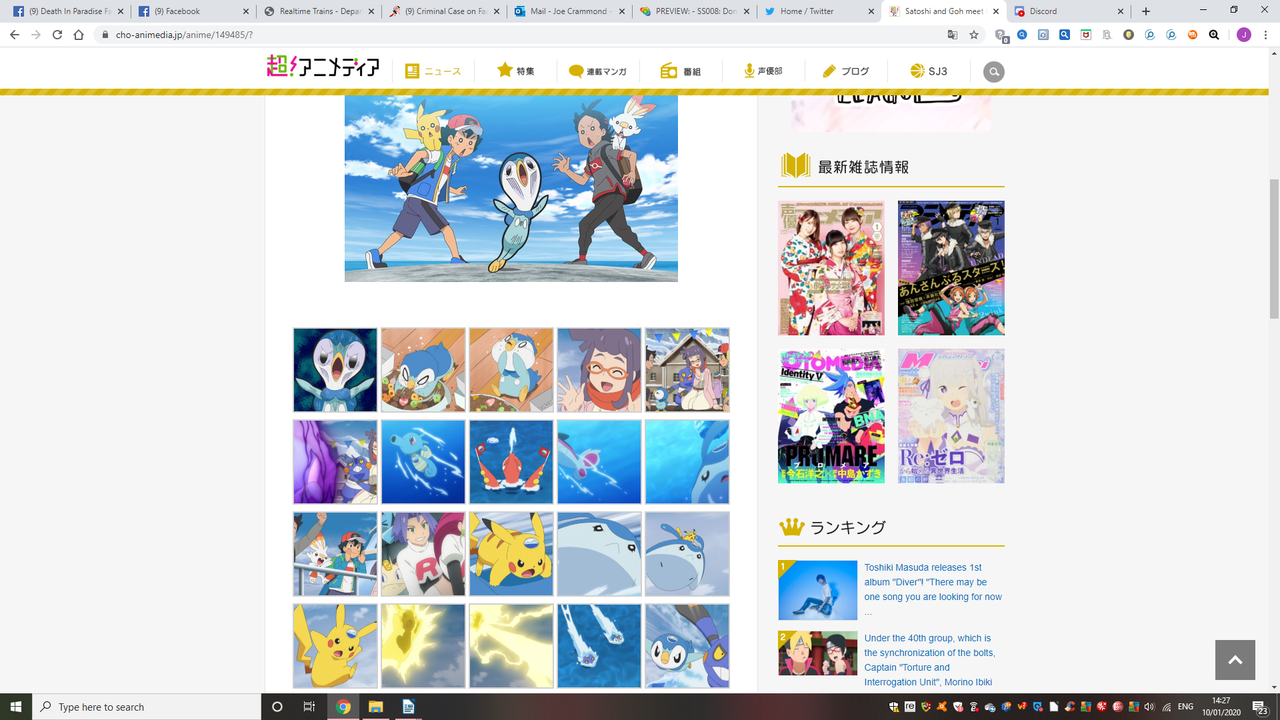Reload the page with the refresh icon
Screen dimensions: 1280x720
coord(57,34)
